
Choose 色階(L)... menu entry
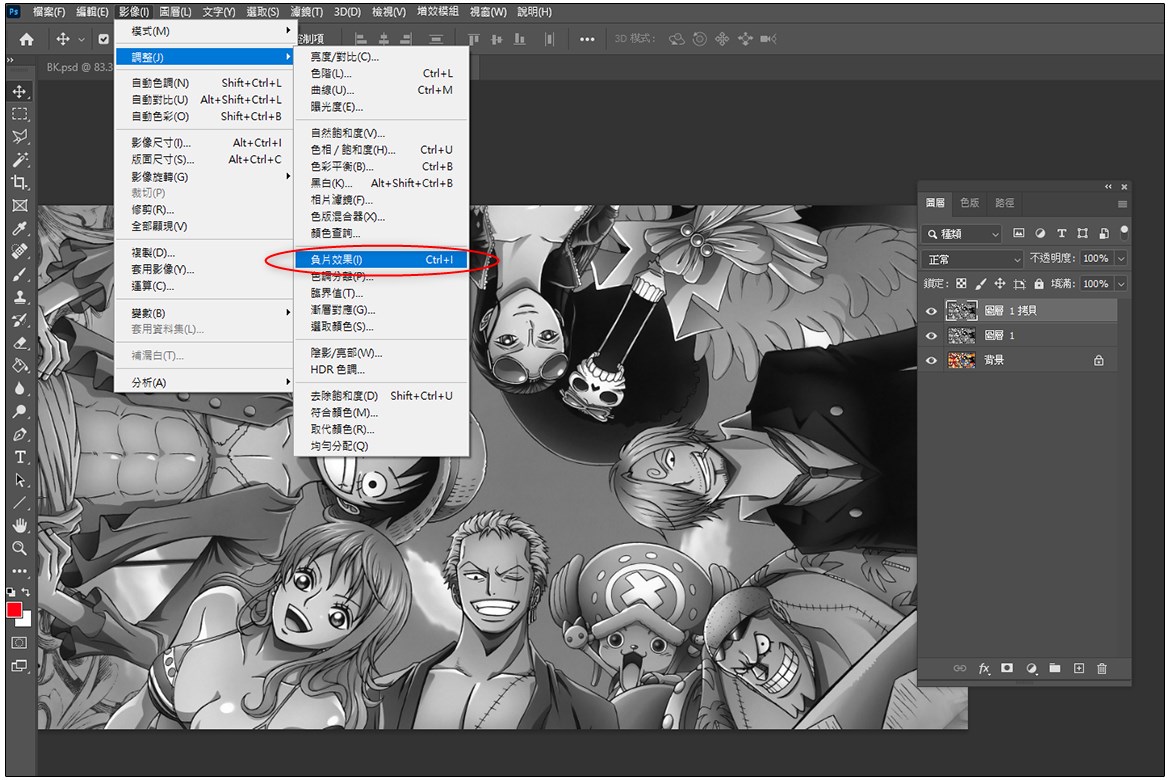381,73
